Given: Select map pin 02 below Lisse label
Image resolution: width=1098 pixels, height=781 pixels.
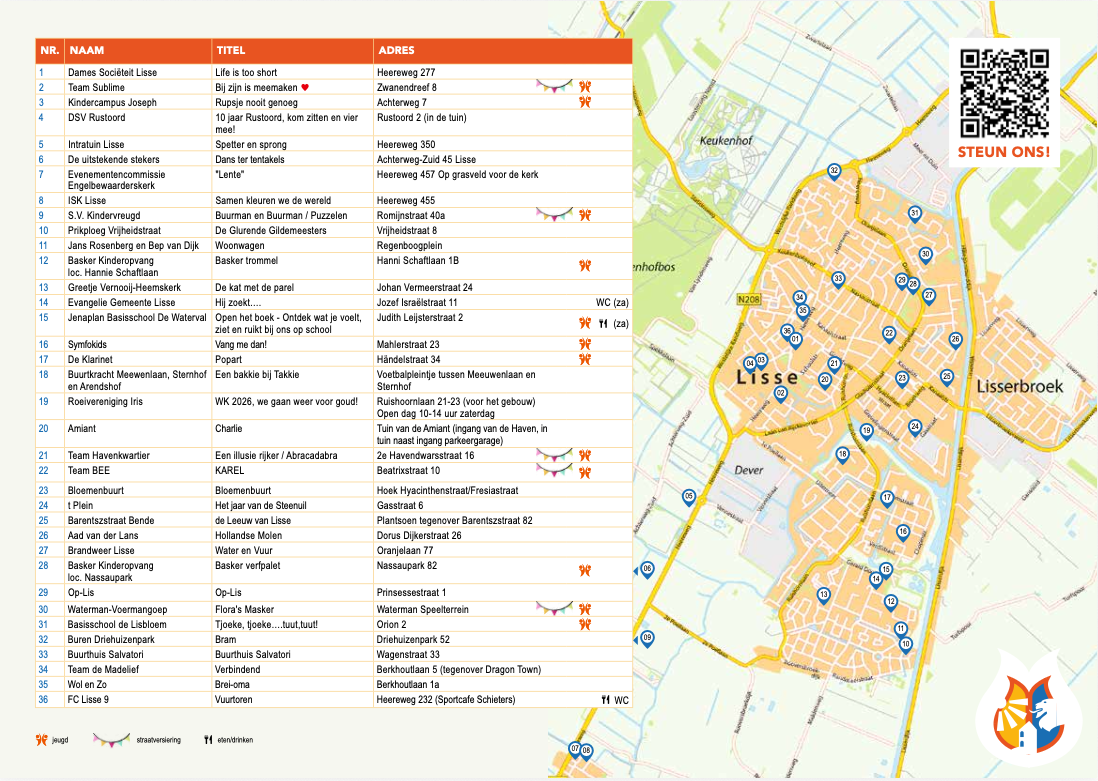Looking at the screenshot, I should 781,395.
